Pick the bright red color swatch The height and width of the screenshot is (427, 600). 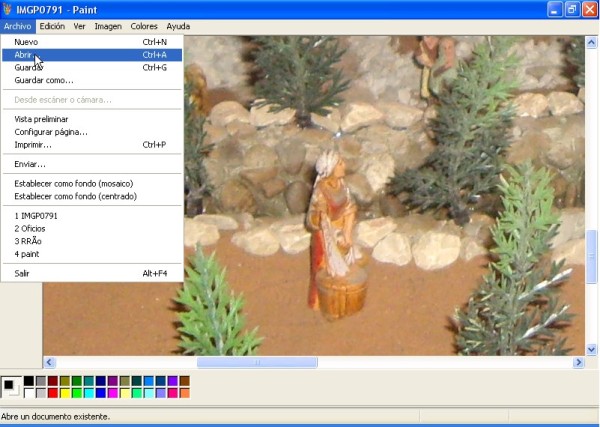click(53, 393)
